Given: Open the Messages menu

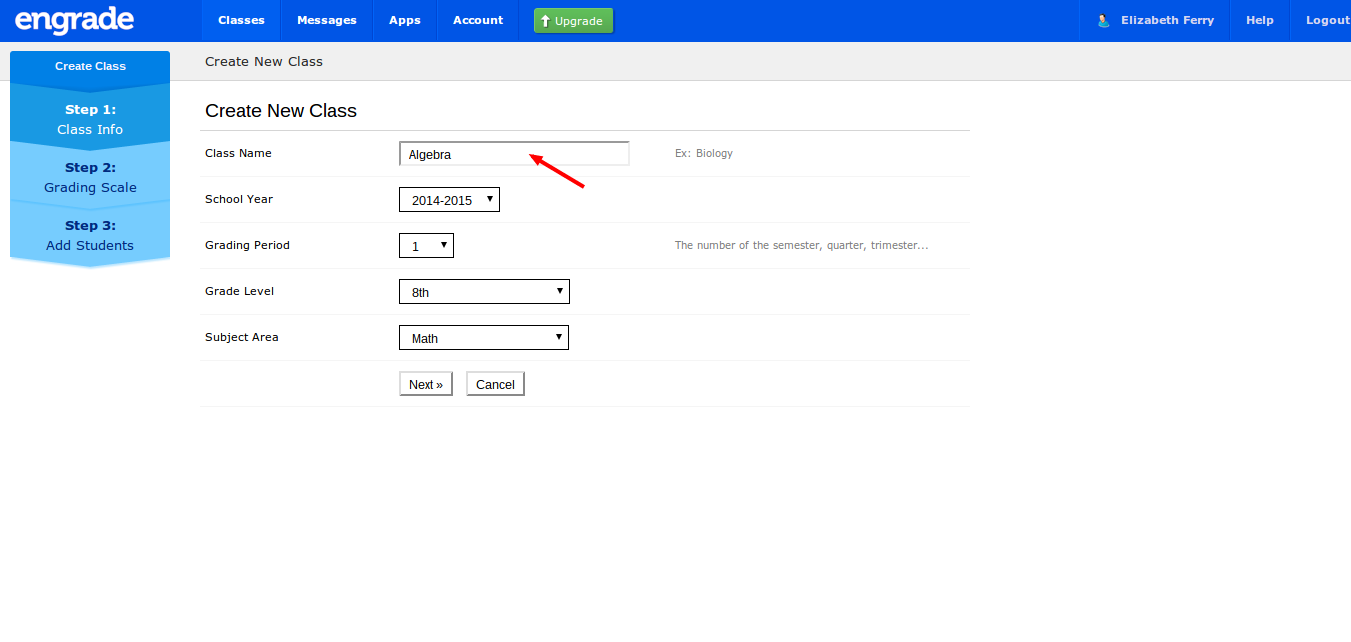Looking at the screenshot, I should pos(326,20).
